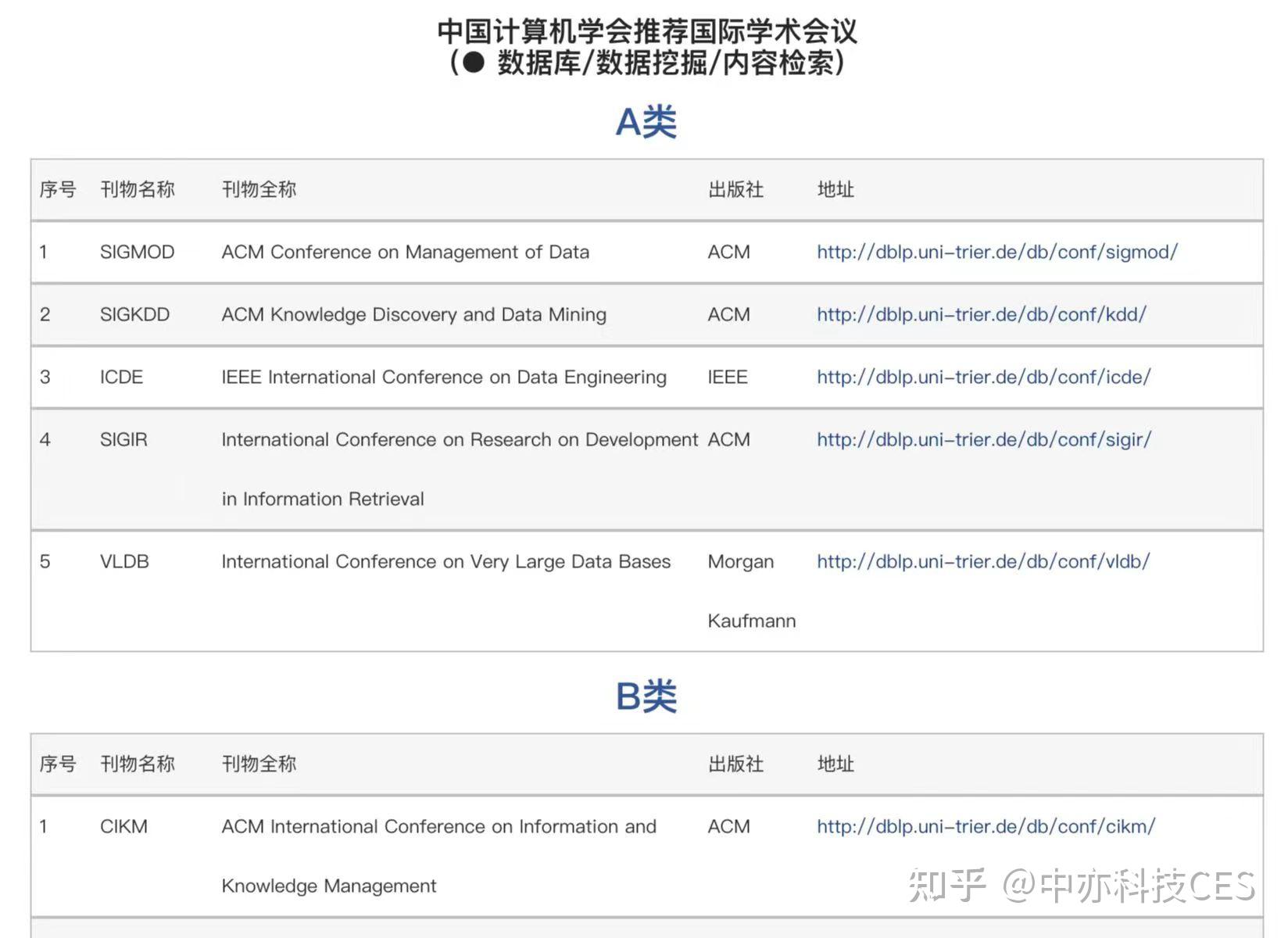
Task: Open the ICDE dblp link
Action: point(982,377)
